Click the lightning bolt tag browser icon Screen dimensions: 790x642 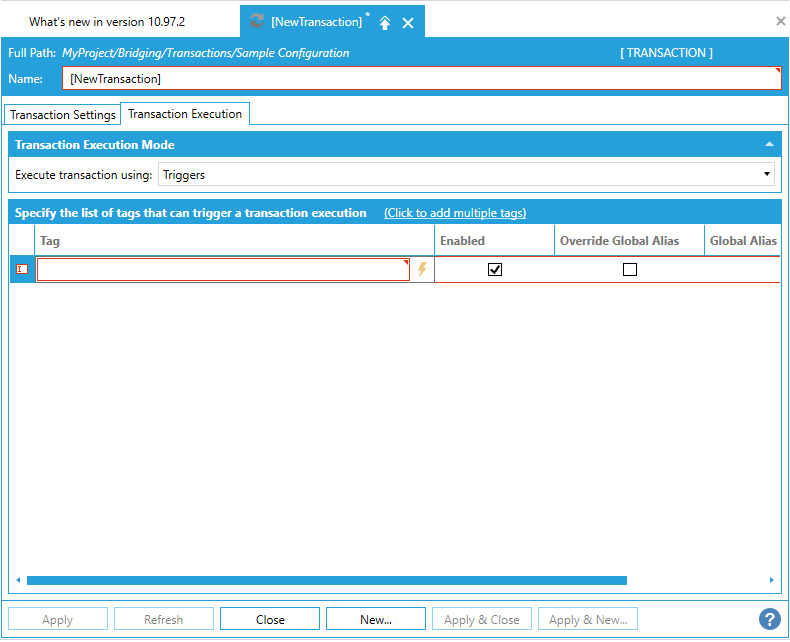pos(422,269)
